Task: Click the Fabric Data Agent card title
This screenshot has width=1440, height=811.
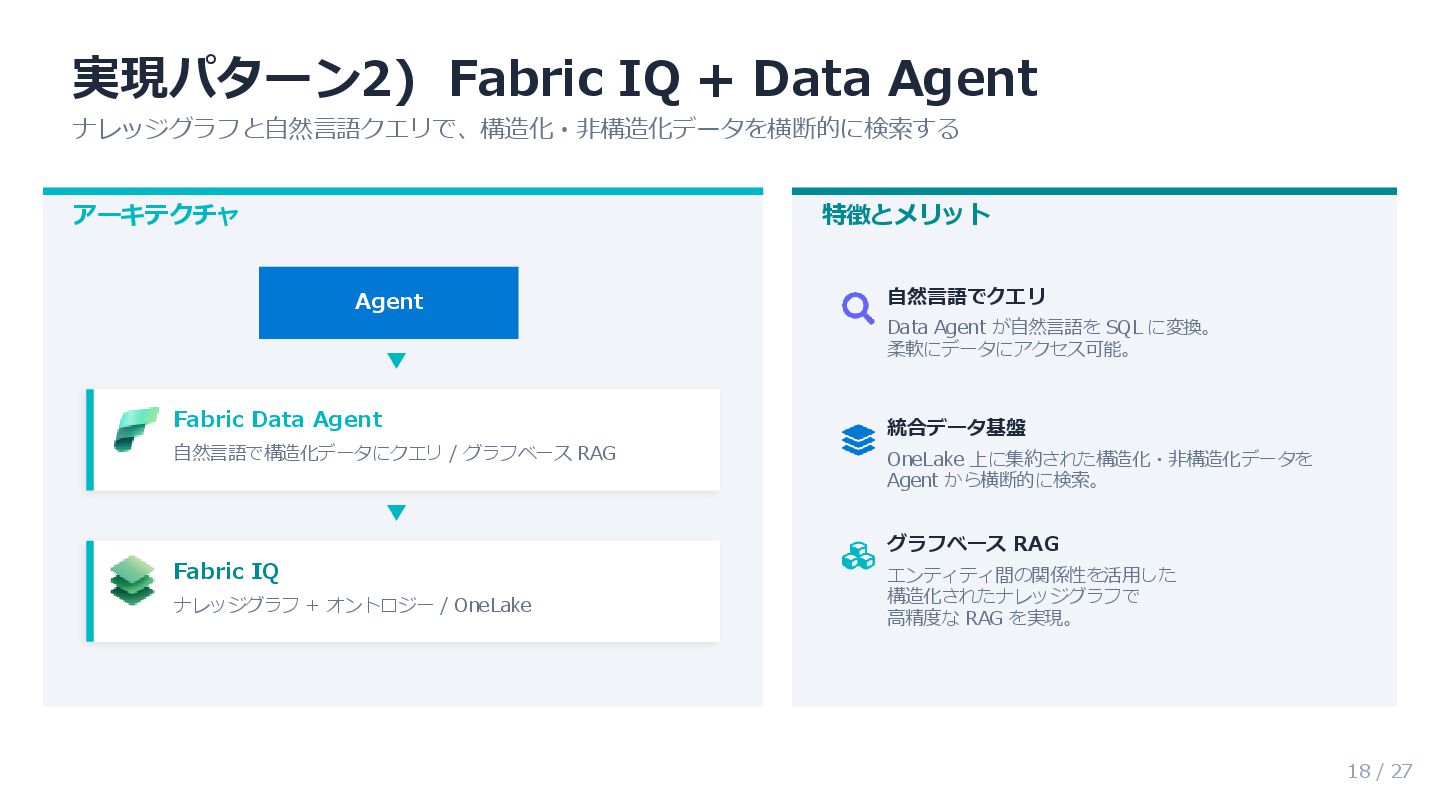Action: (278, 420)
